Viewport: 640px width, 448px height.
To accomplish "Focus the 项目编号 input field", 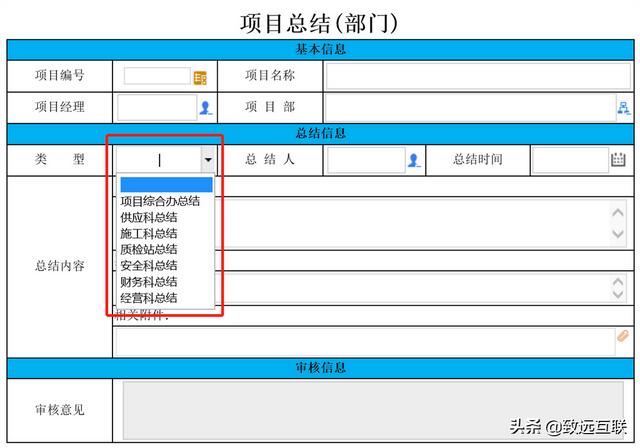I will pyautogui.click(x=158, y=76).
